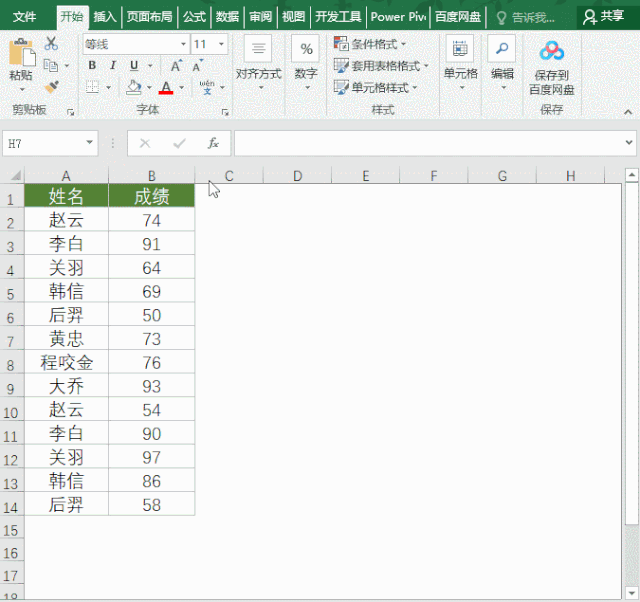Expand the formula bar chevron

pos(629,142)
